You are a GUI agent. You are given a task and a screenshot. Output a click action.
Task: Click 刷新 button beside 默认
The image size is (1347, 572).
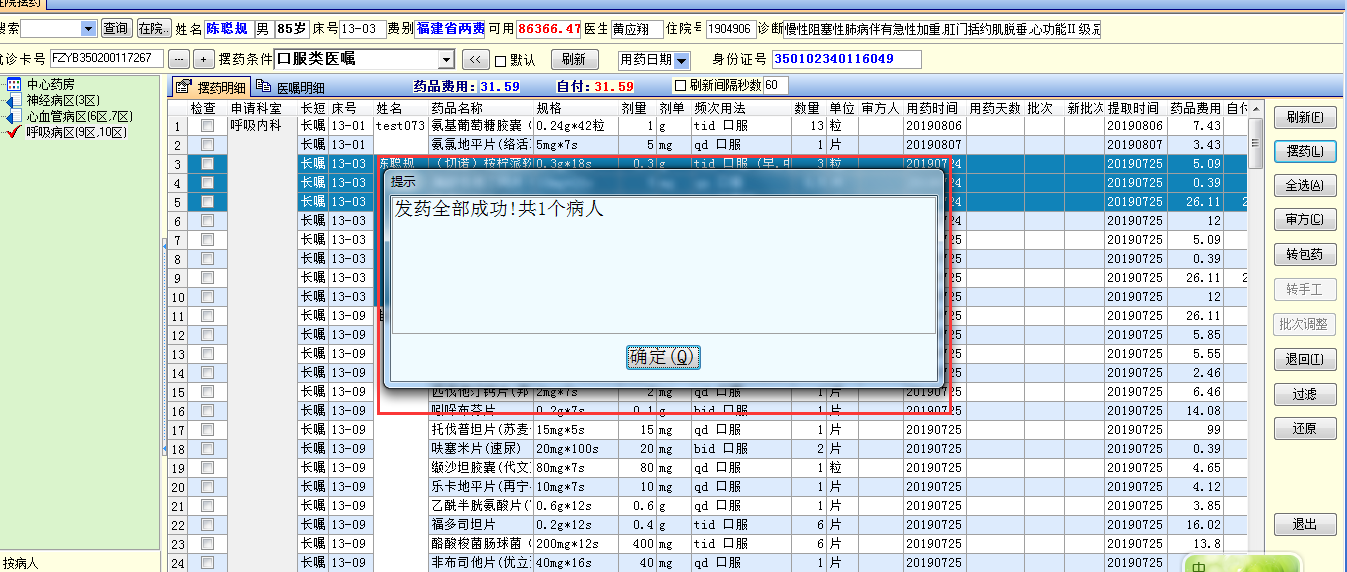click(x=573, y=60)
